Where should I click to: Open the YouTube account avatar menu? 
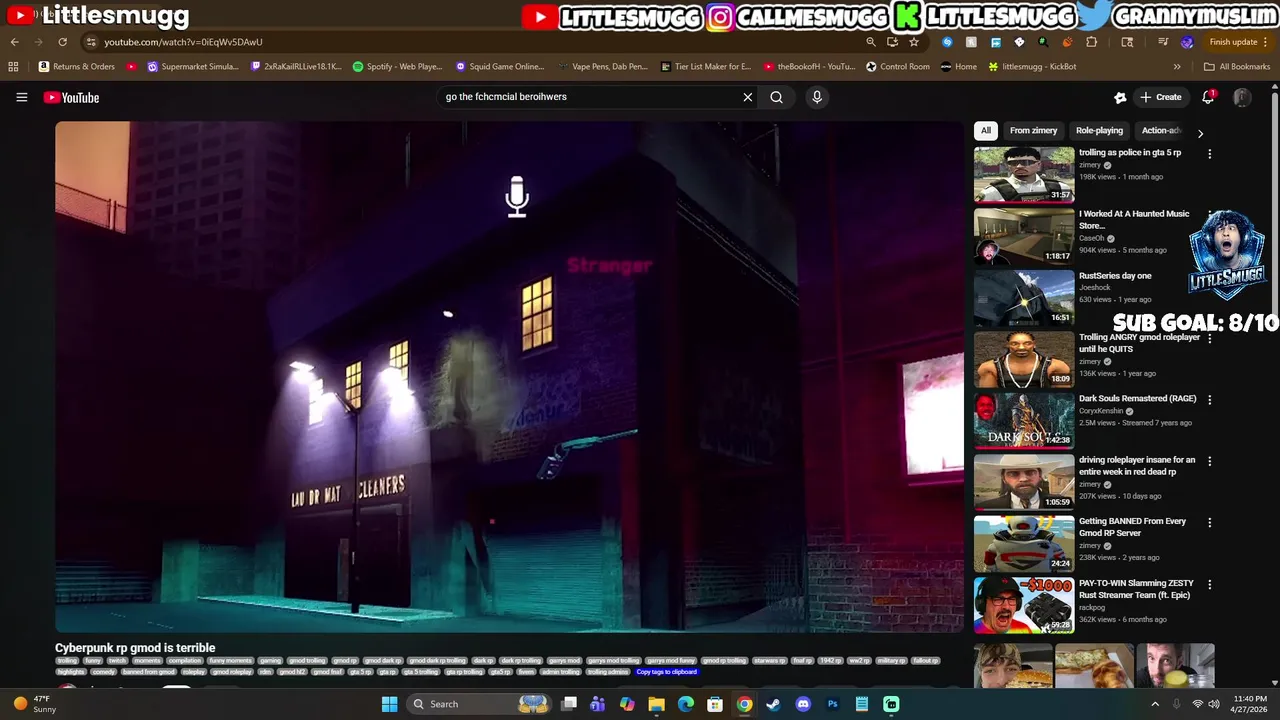point(1242,97)
